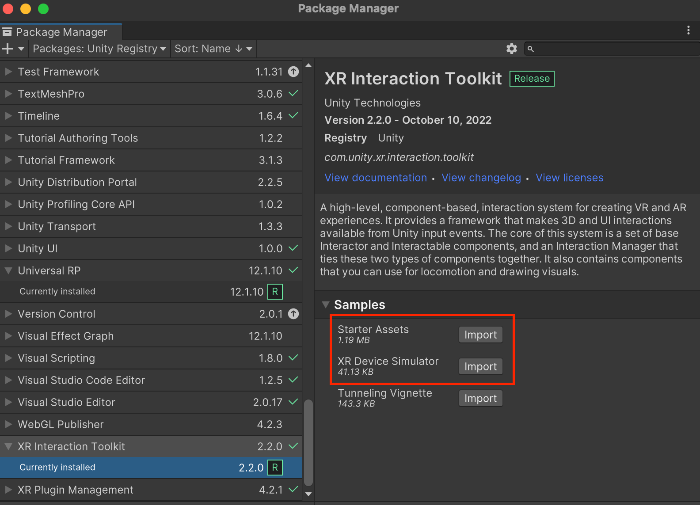Viewport: 700px width, 505px height.
Task: Open the Packages: Unity Registry dropdown
Action: click(99, 49)
